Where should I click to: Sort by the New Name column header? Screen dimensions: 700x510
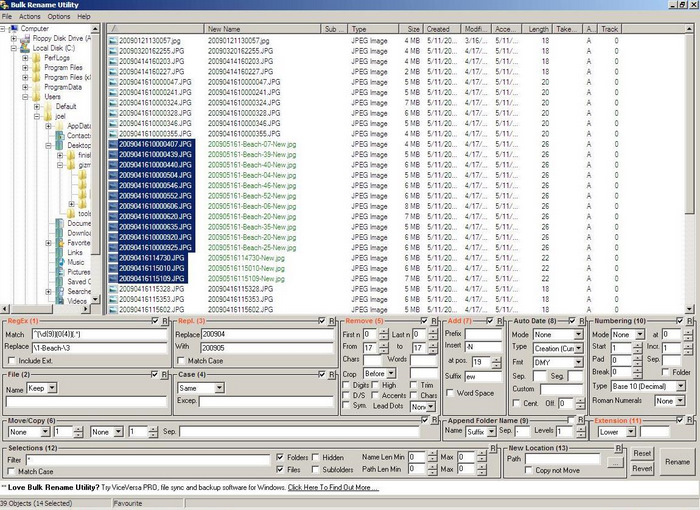point(263,29)
